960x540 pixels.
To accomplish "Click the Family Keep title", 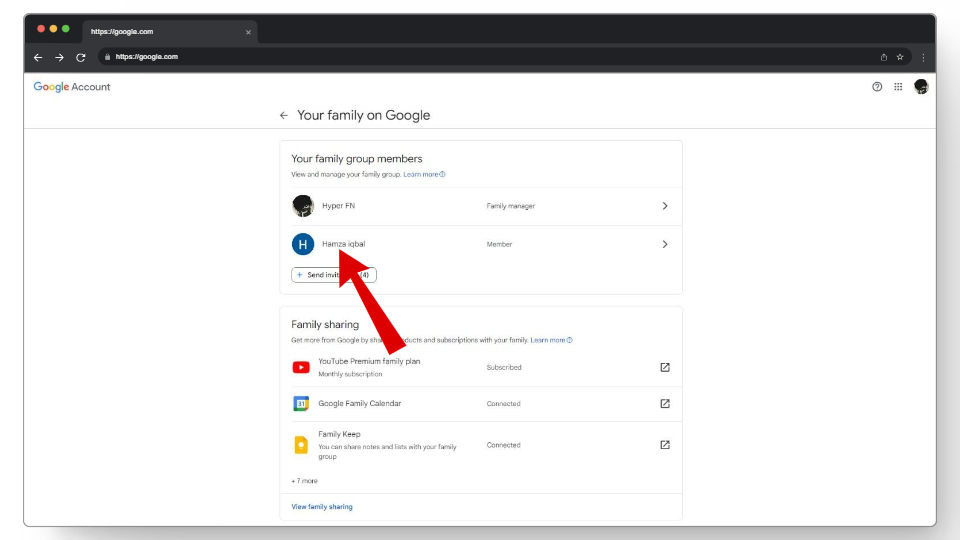I will tap(339, 434).
